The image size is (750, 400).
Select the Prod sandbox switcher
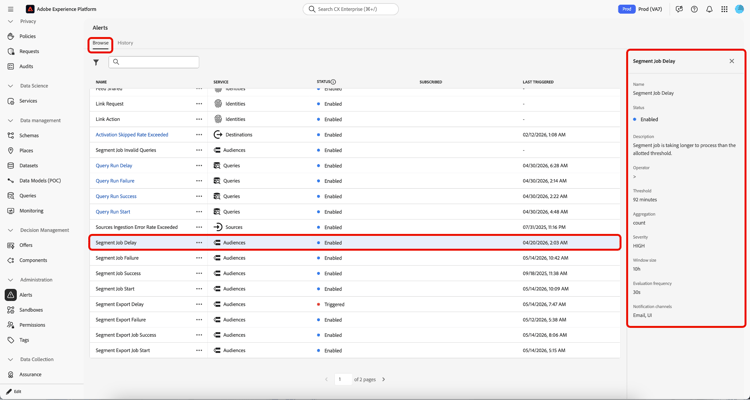pyautogui.click(x=640, y=9)
